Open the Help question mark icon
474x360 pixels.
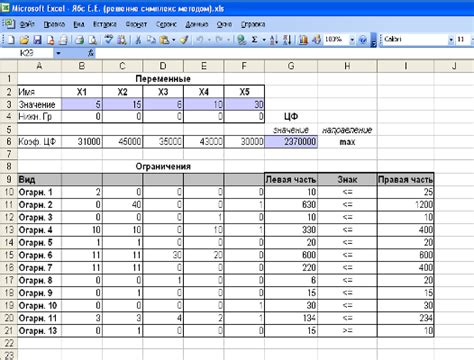[363, 40]
